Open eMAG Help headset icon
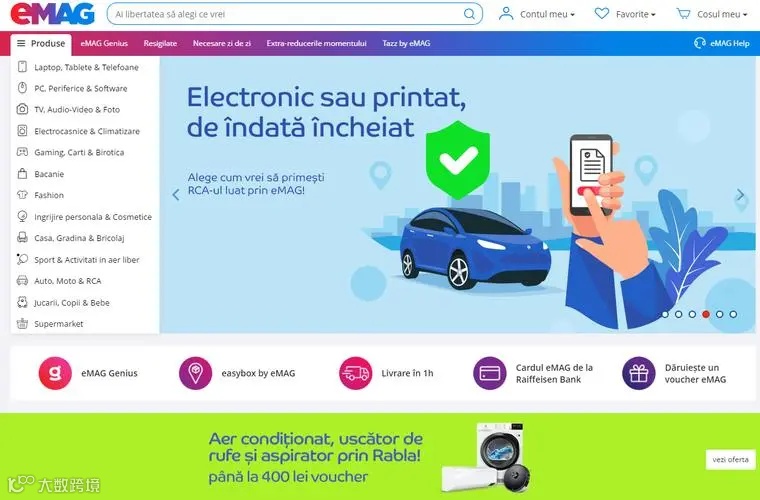Screen dimensions: 760x500 pyautogui.click(x=699, y=43)
